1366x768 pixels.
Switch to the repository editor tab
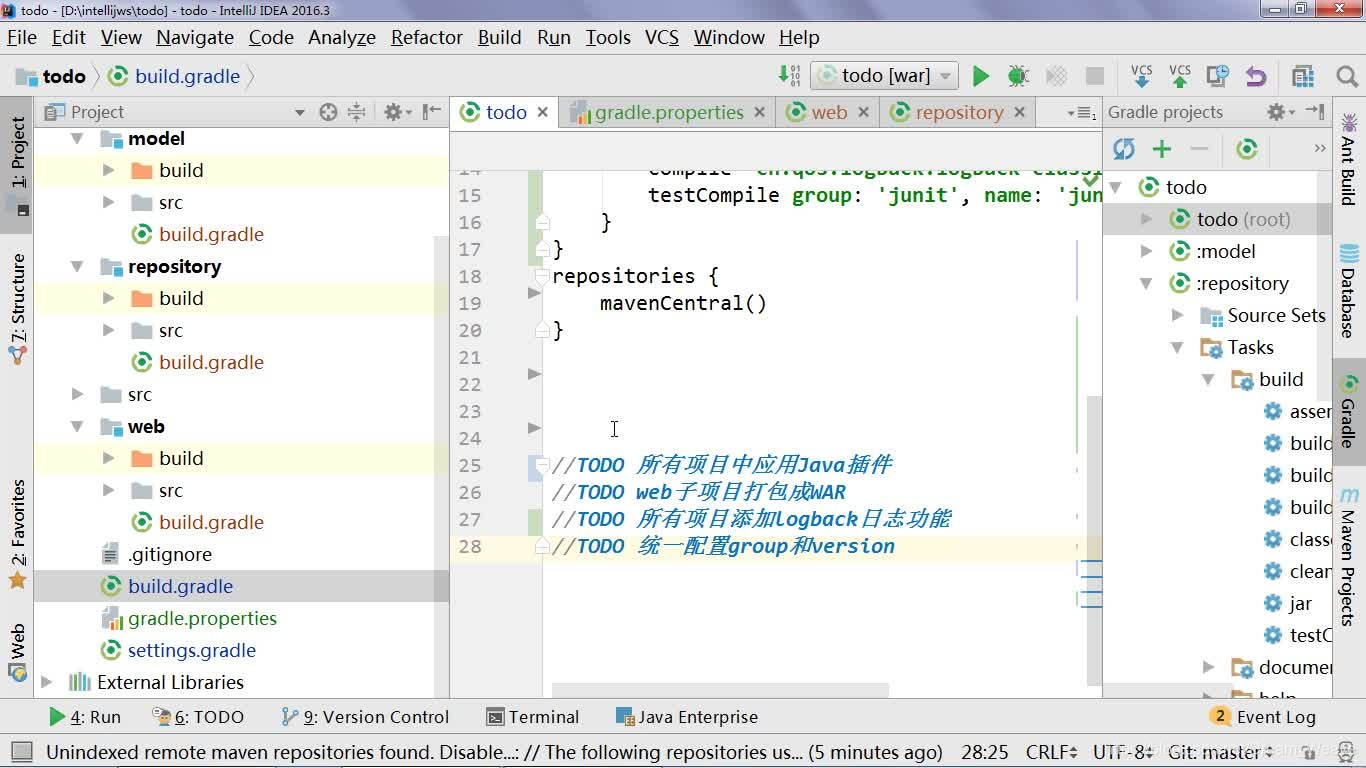958,113
